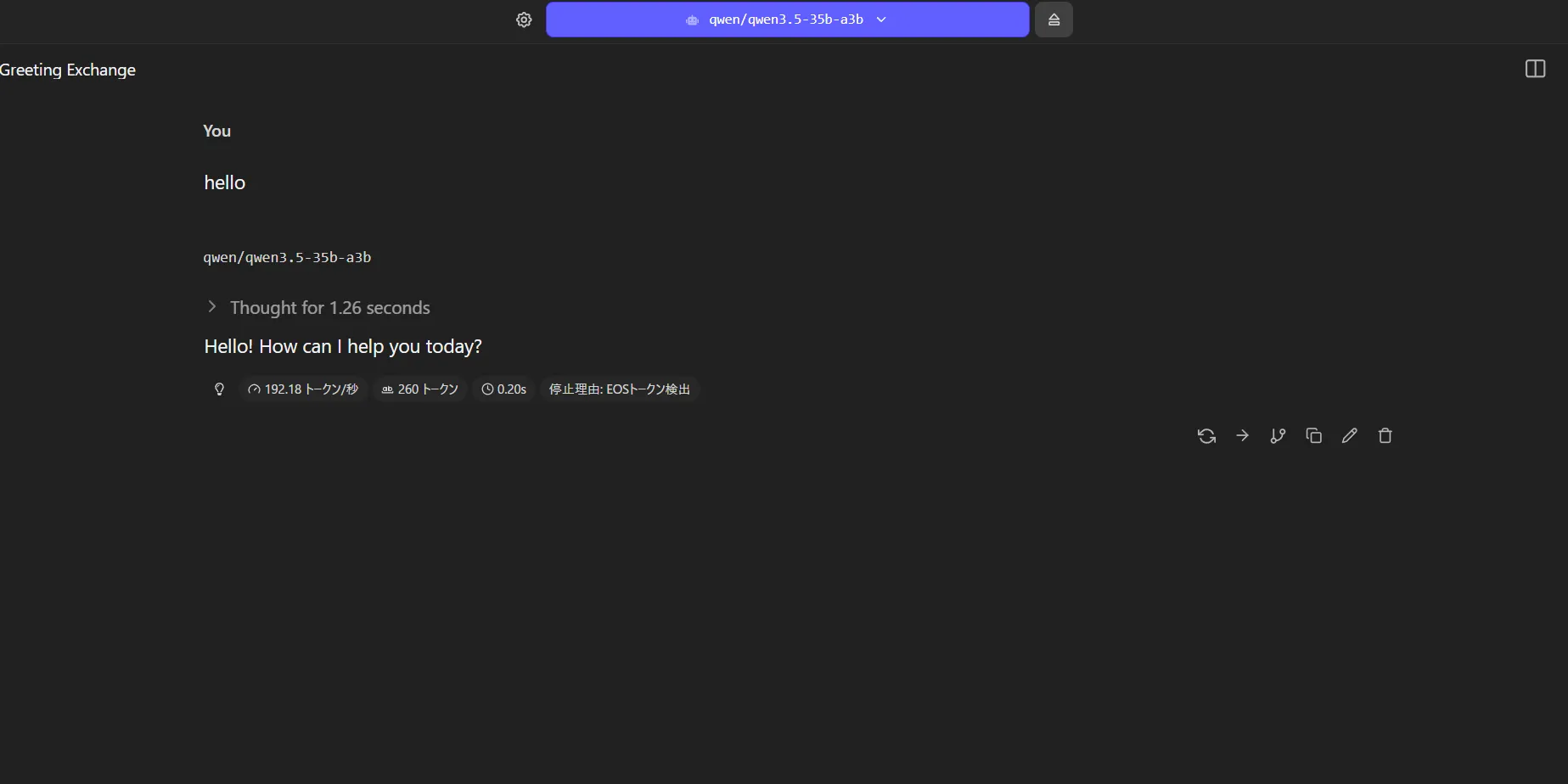This screenshot has height=784, width=1568.
Task: Click the 192.18 tokens per second stat
Action: [303, 389]
